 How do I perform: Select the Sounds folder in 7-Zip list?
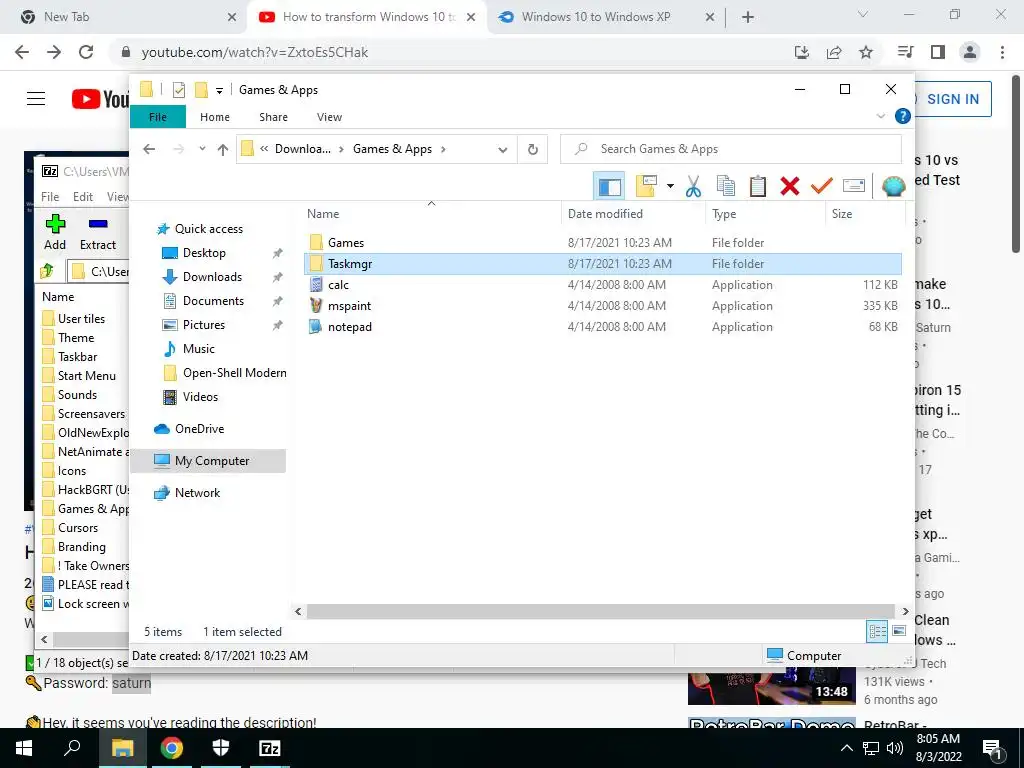(x=77, y=395)
